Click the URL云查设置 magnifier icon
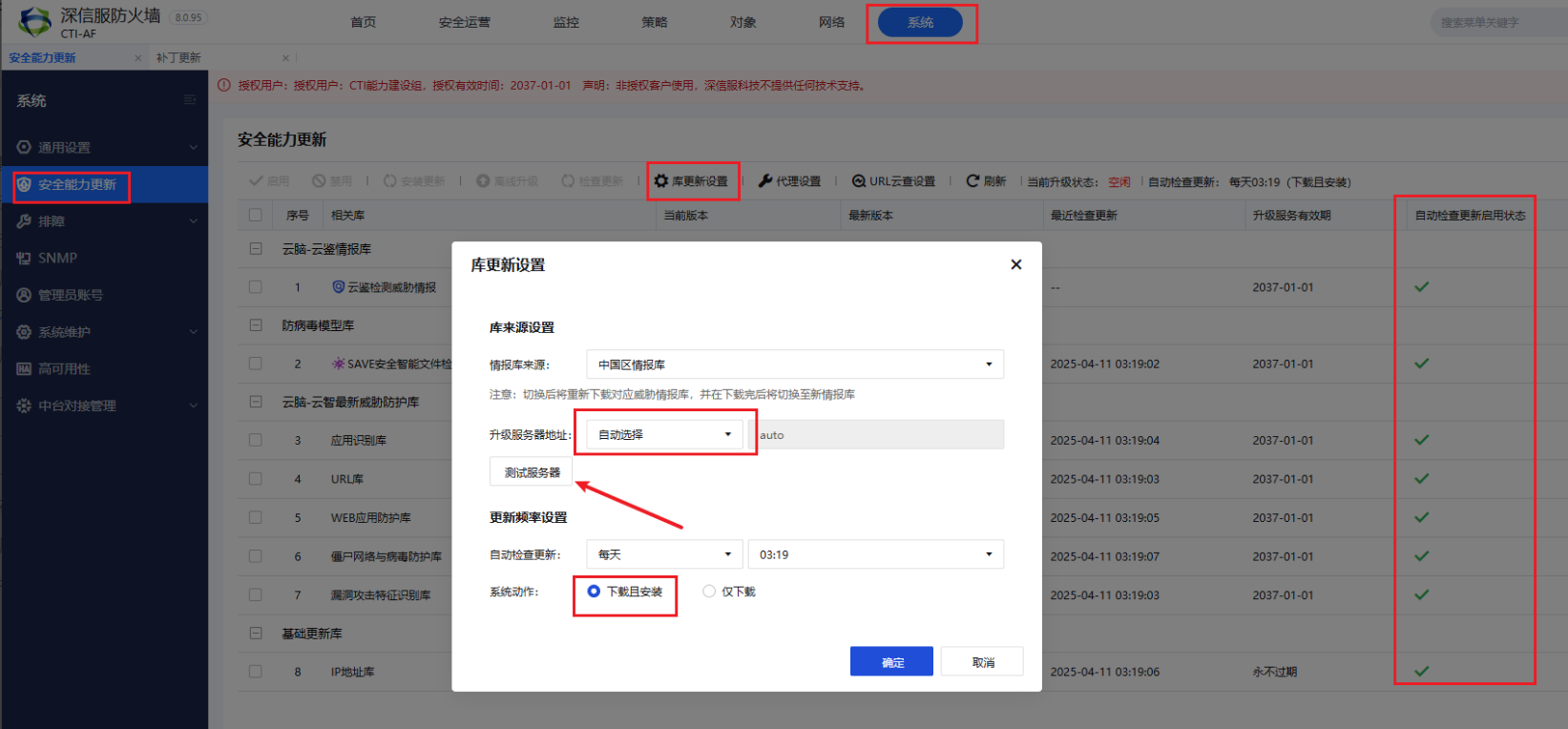 pyautogui.click(x=859, y=181)
